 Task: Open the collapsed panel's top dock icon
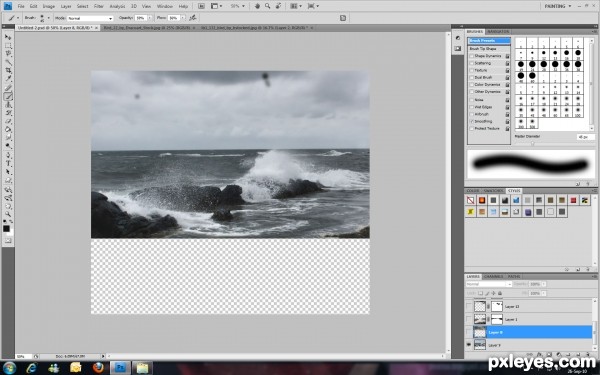[458, 38]
